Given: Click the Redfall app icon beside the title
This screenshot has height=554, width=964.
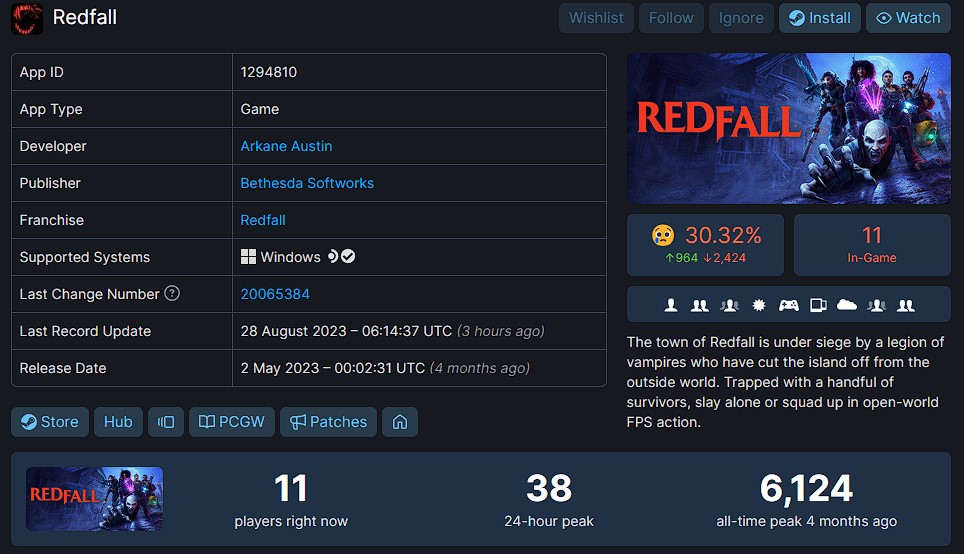Looking at the screenshot, I should tap(26, 18).
